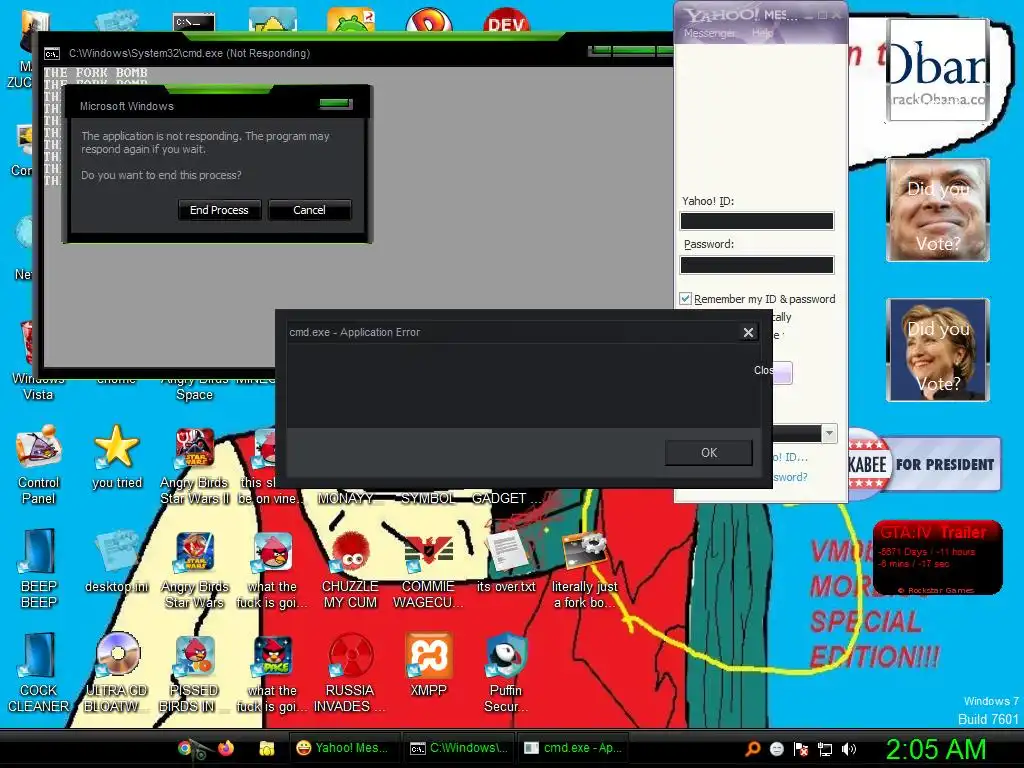The height and width of the screenshot is (768, 1024).
Task: Click the network tray icon
Action: 825,748
